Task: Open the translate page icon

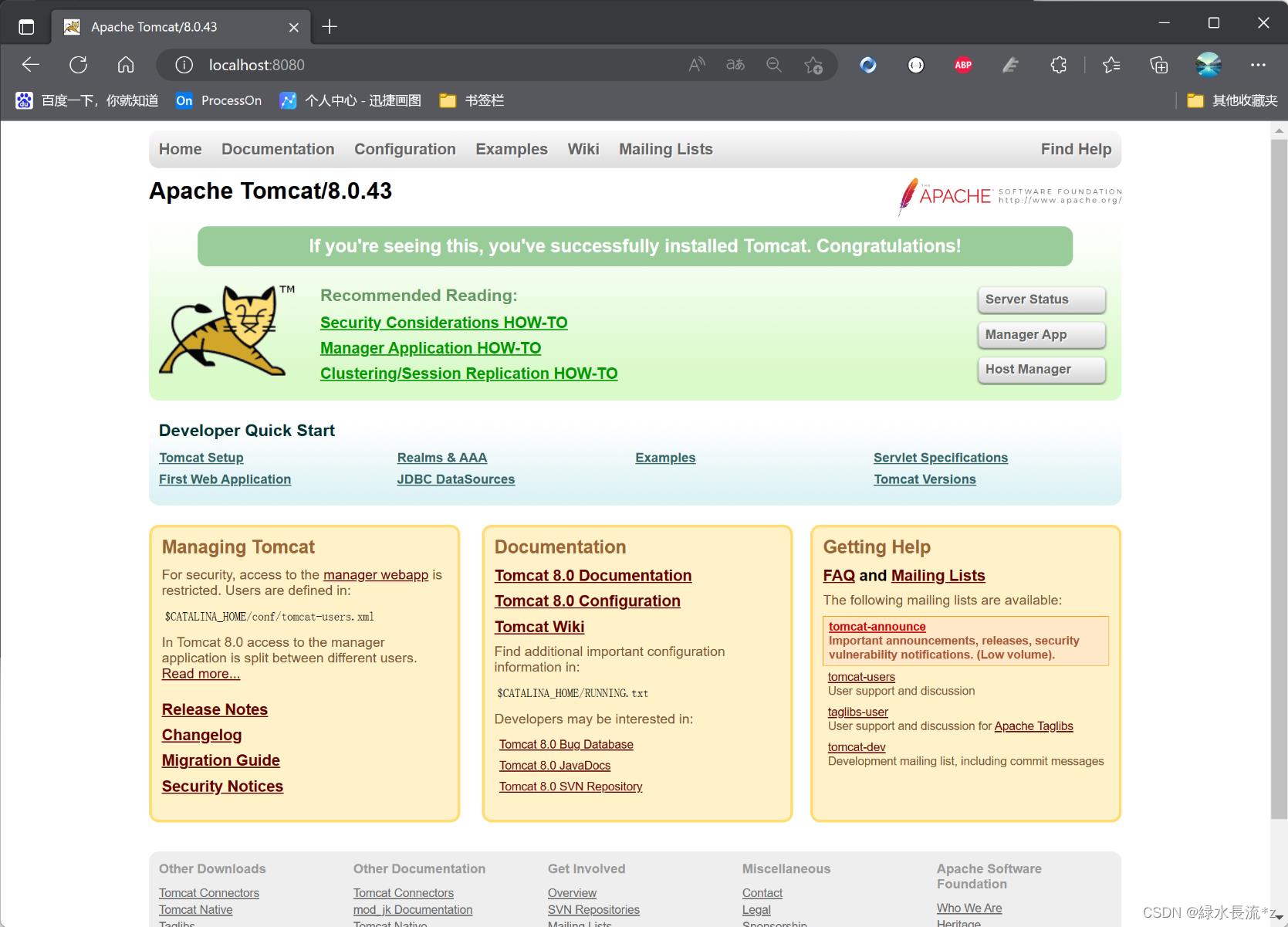Action: pyautogui.click(x=735, y=65)
